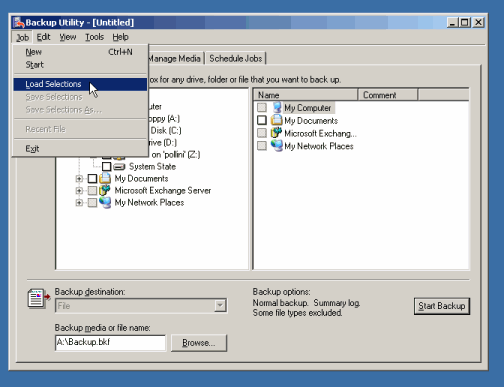Screen dimensions: 504x387
Task: Click the My Documents folder icon in tree
Action: click(x=105, y=178)
